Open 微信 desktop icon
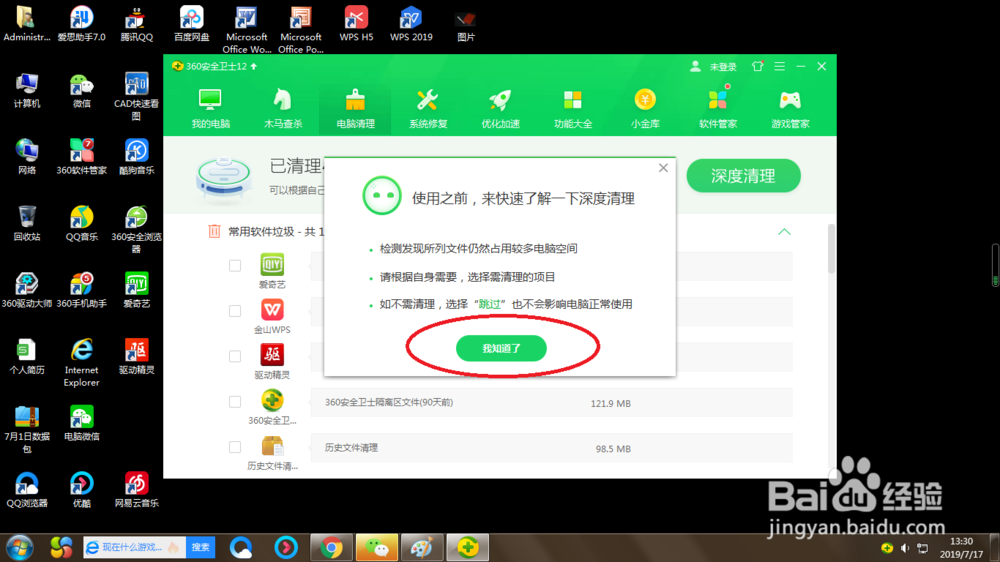1000x562 pixels. (81, 91)
